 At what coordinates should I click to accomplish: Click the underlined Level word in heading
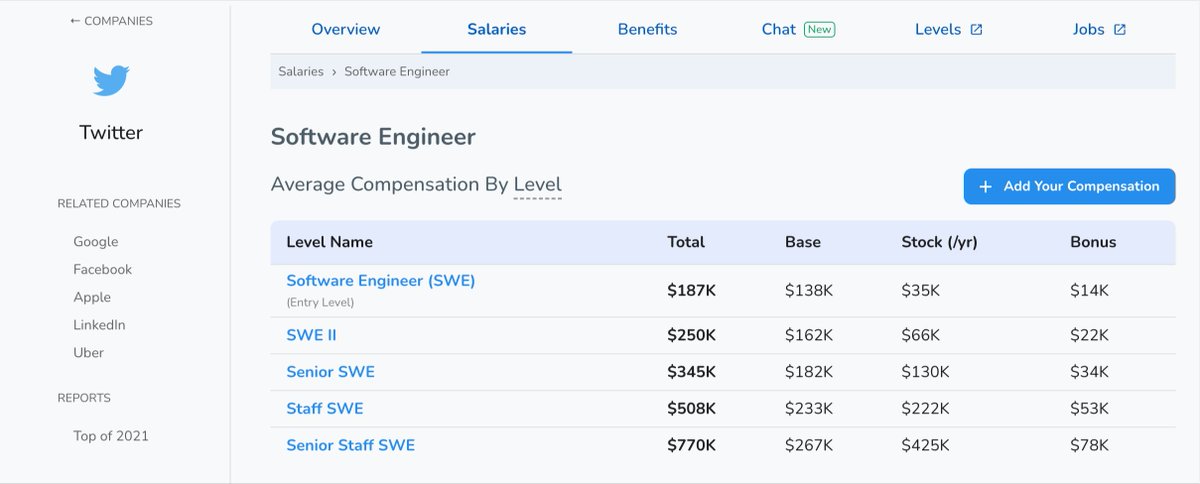click(538, 185)
